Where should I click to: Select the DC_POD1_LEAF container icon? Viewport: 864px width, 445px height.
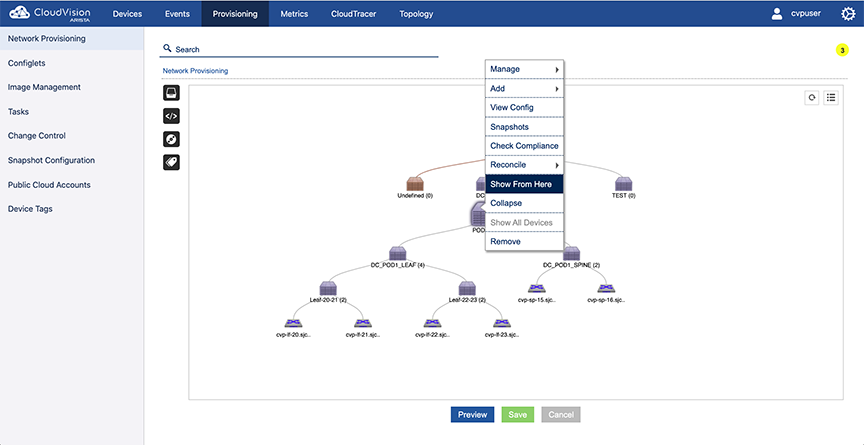coord(397,253)
